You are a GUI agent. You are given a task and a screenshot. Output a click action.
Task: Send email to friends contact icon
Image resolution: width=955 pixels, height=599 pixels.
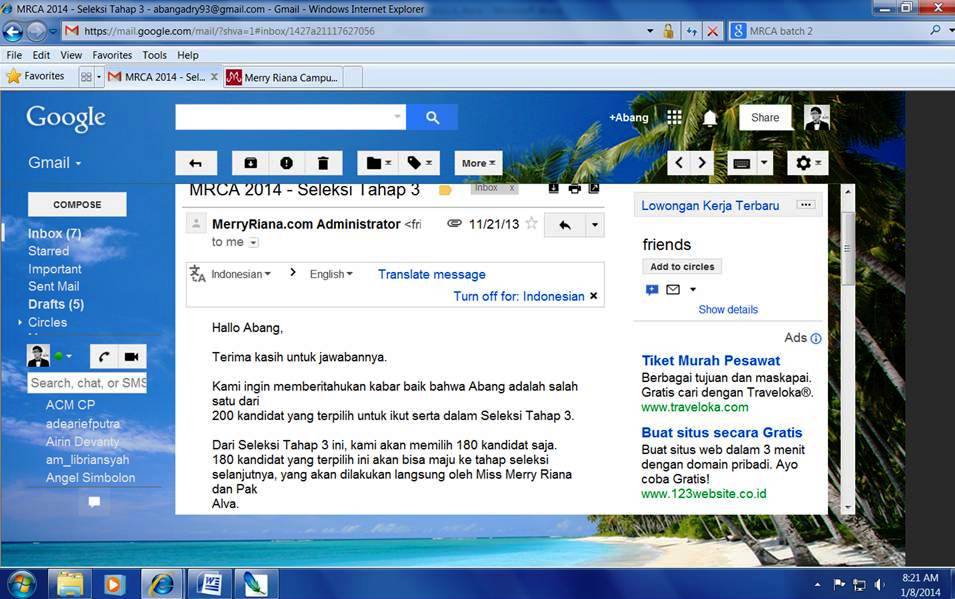(x=673, y=289)
